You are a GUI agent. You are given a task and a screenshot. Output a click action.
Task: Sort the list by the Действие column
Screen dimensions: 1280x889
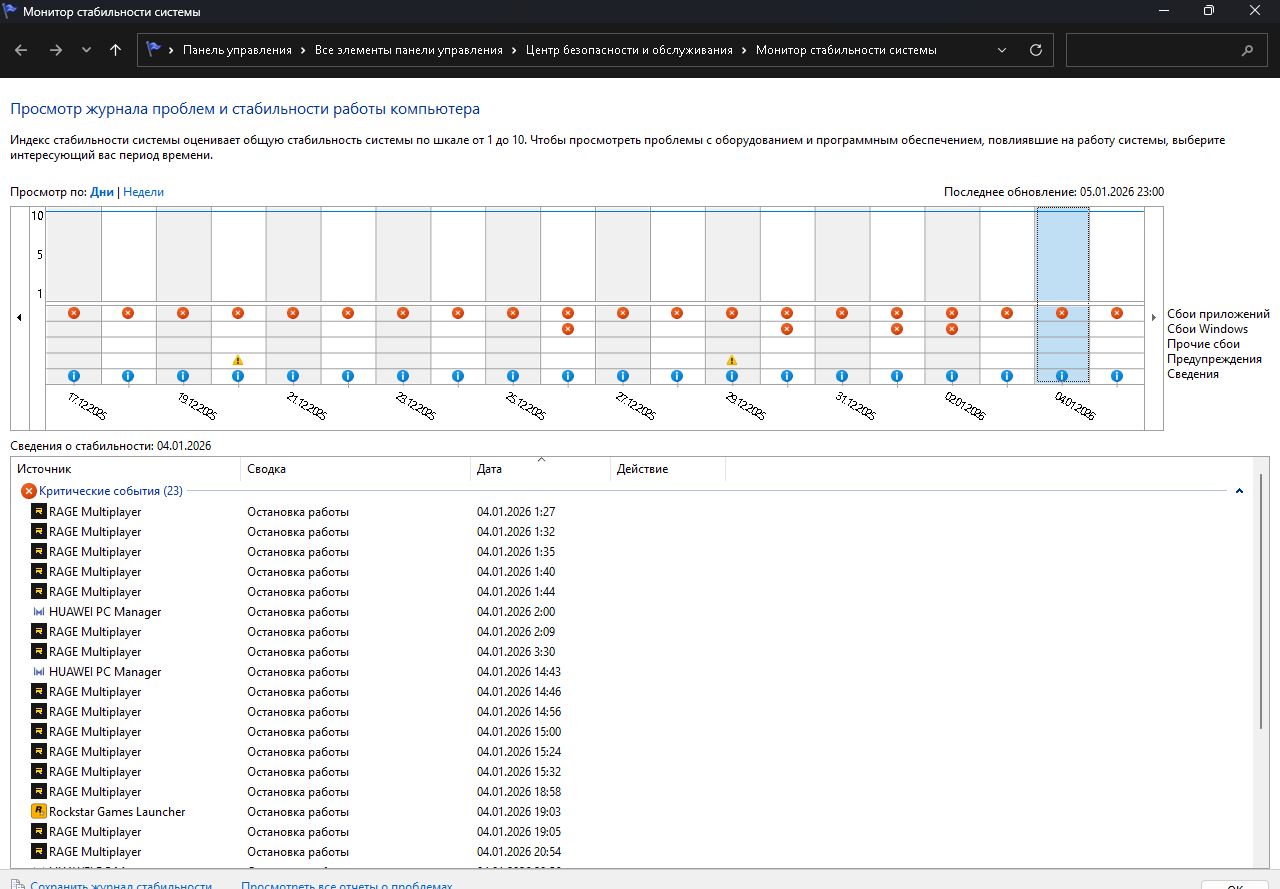coord(668,469)
